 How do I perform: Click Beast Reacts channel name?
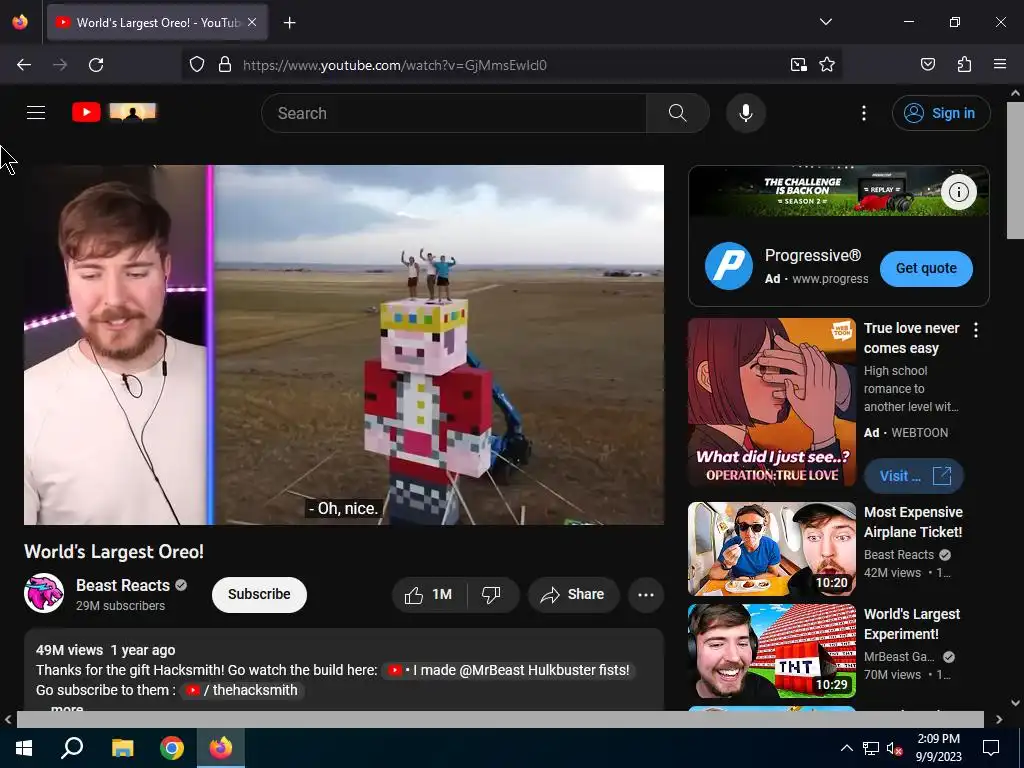pyautogui.click(x=123, y=585)
